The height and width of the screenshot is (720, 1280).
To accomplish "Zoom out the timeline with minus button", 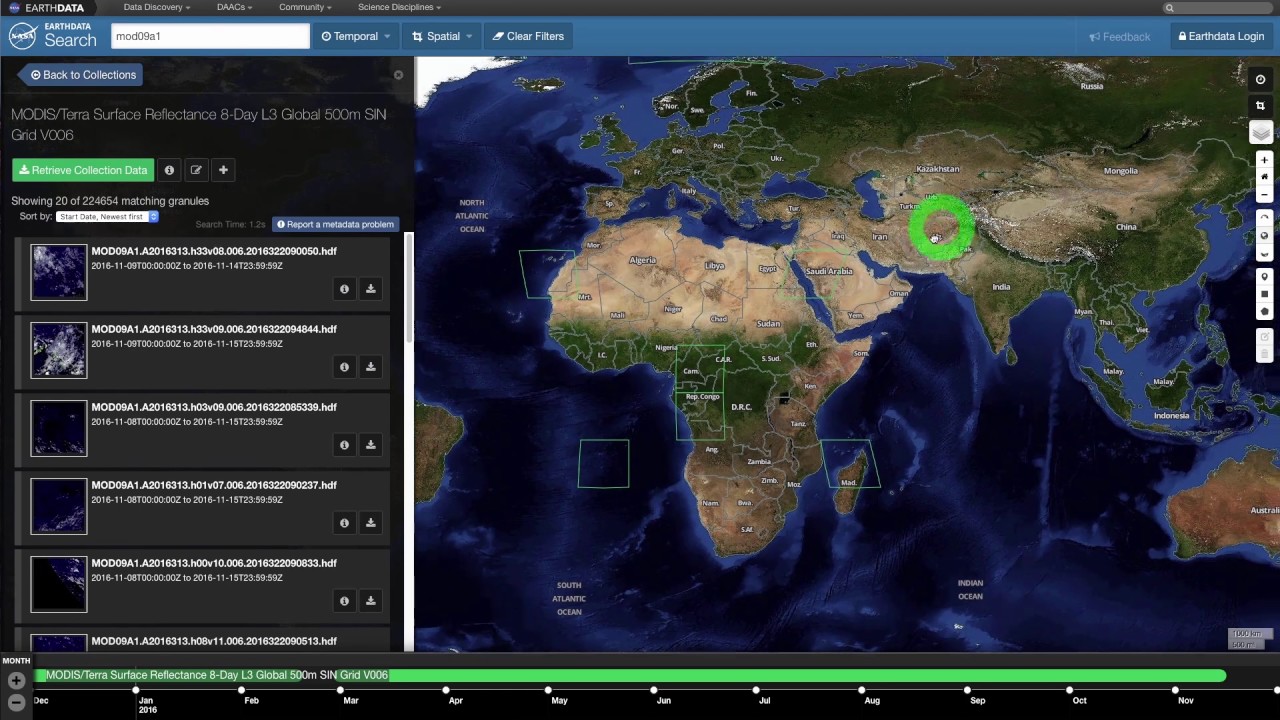I will tap(16, 703).
